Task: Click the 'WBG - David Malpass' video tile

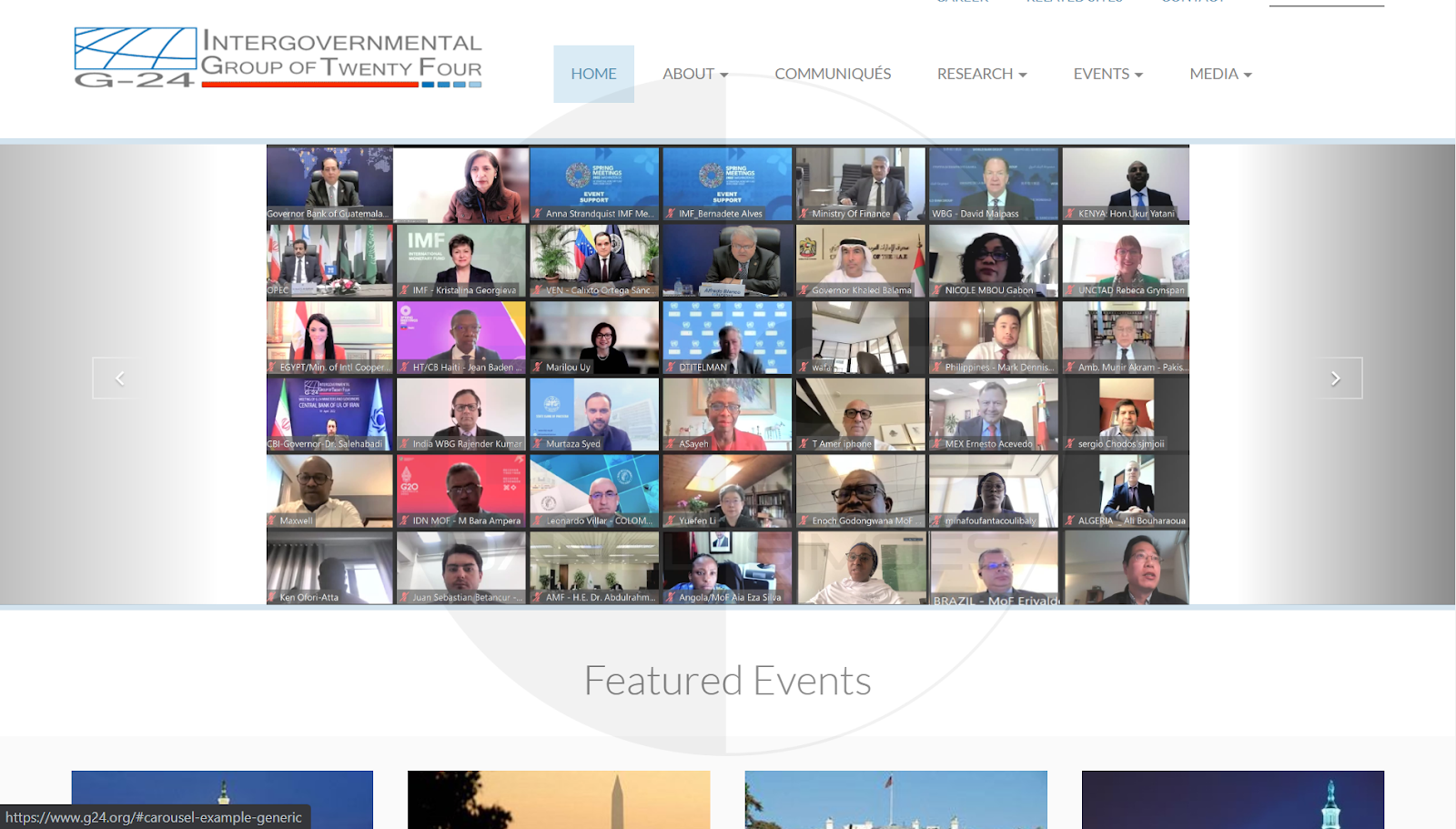Action: point(993,185)
